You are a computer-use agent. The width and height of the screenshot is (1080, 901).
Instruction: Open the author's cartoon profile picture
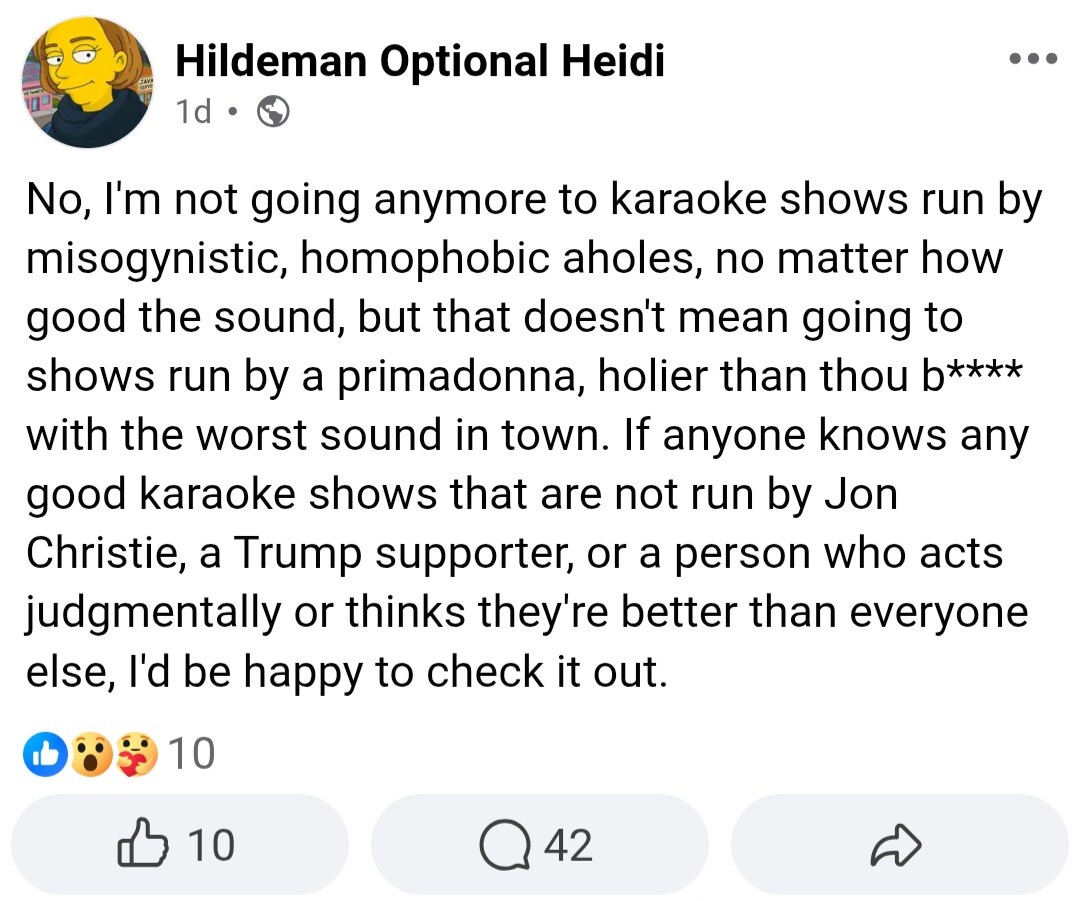88,82
